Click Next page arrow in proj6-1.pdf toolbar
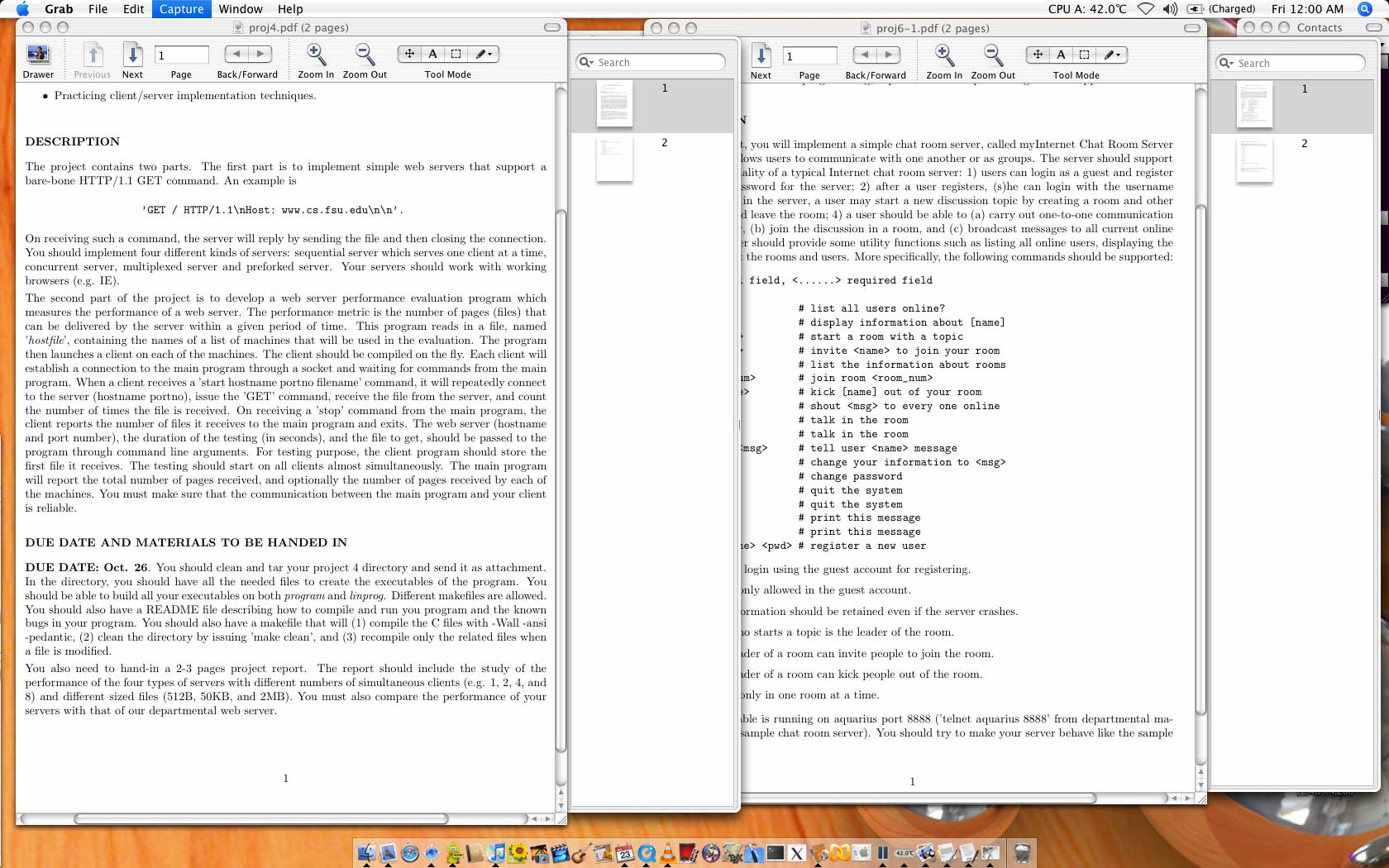This screenshot has height=868, width=1389. pyautogui.click(x=761, y=55)
